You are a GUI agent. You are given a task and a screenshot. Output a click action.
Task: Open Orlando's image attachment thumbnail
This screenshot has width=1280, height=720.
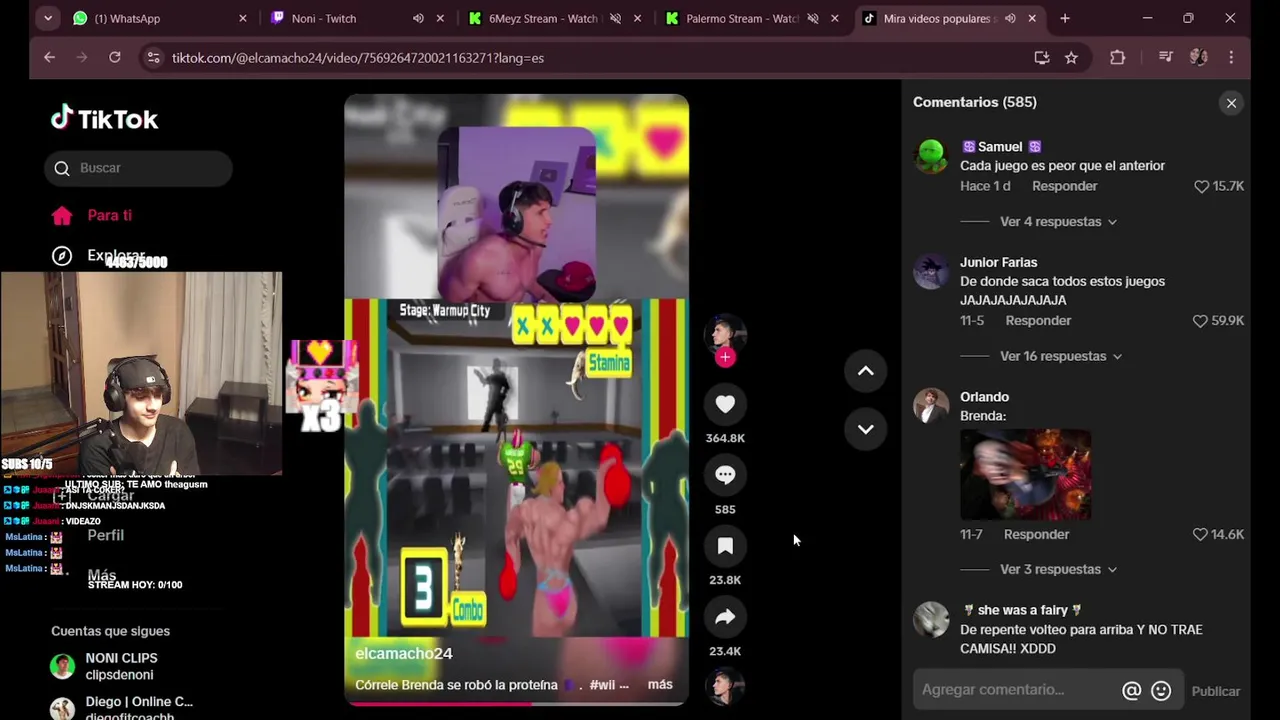click(x=1025, y=475)
